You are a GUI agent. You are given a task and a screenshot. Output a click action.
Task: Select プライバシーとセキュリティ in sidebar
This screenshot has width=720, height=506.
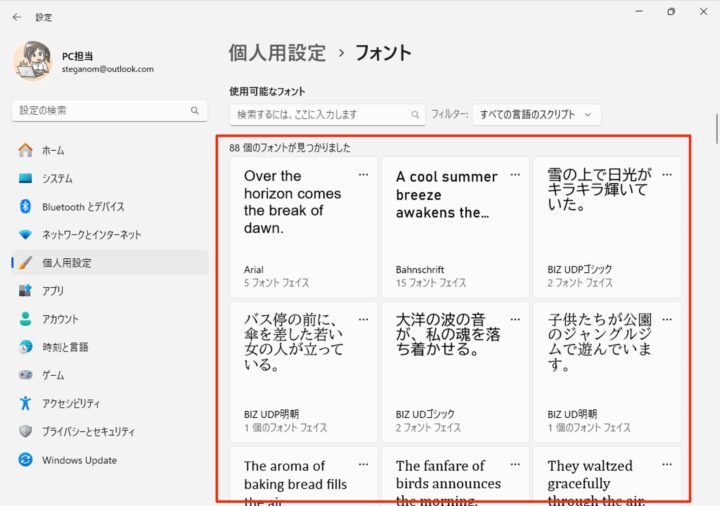tap(110, 432)
